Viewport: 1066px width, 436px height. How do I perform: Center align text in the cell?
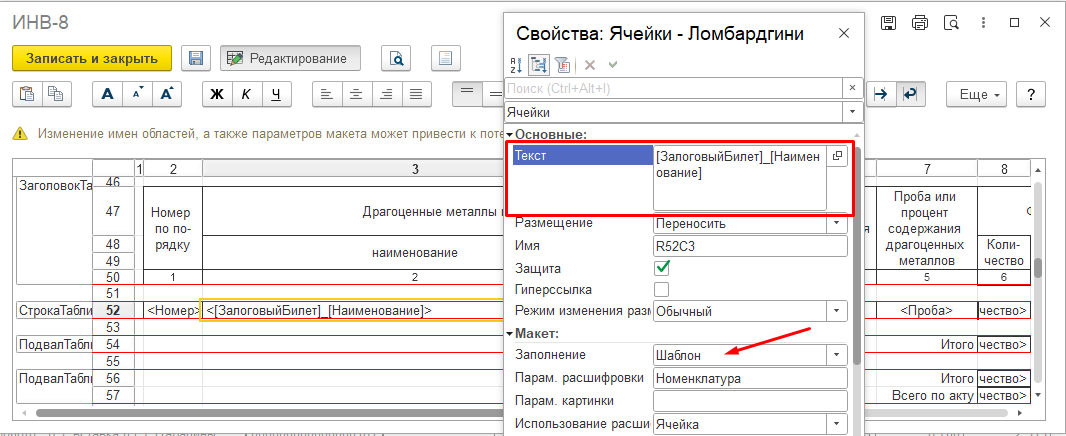click(355, 94)
